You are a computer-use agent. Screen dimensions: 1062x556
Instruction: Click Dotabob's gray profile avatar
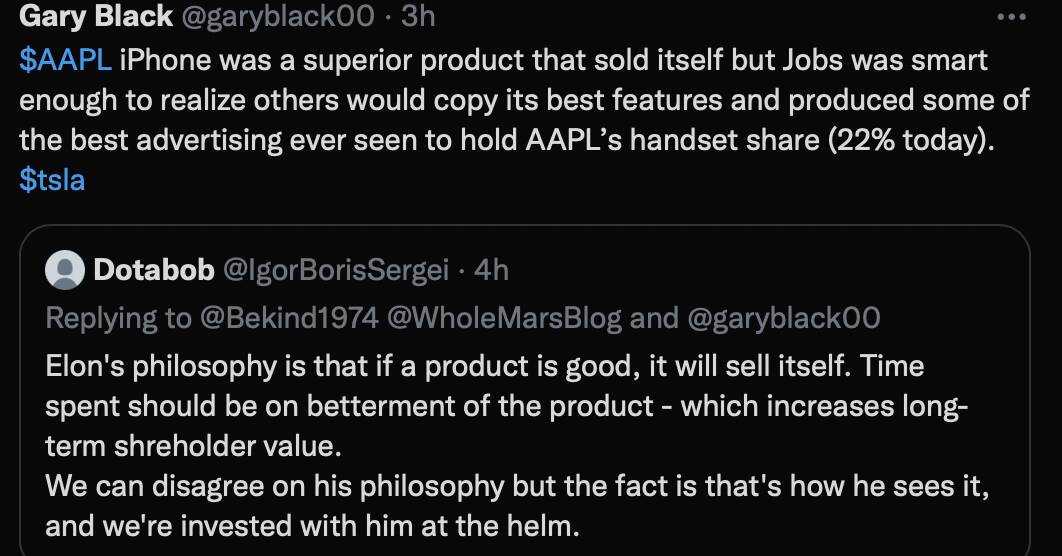coord(66,270)
